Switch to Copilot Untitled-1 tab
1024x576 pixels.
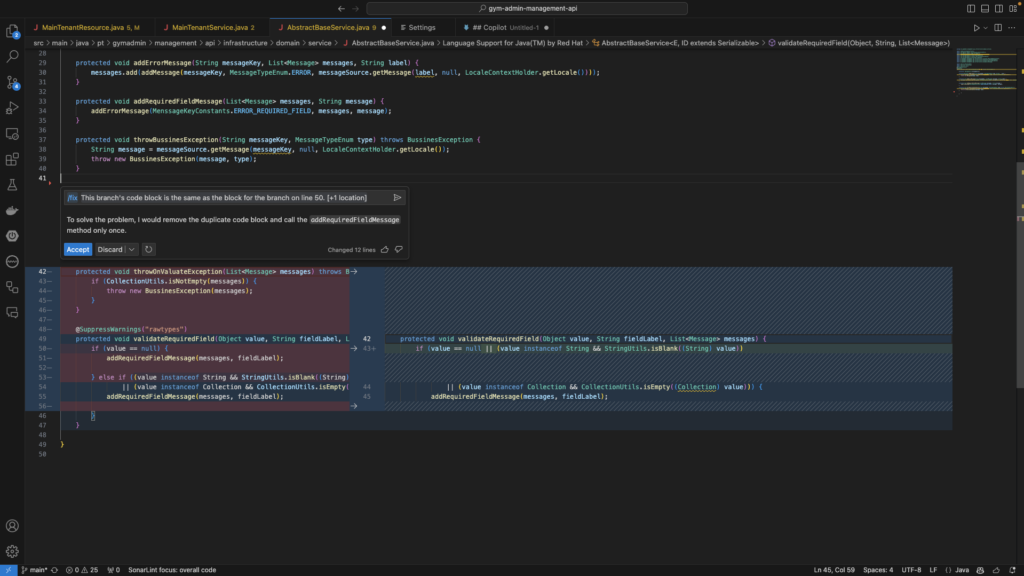(505, 27)
